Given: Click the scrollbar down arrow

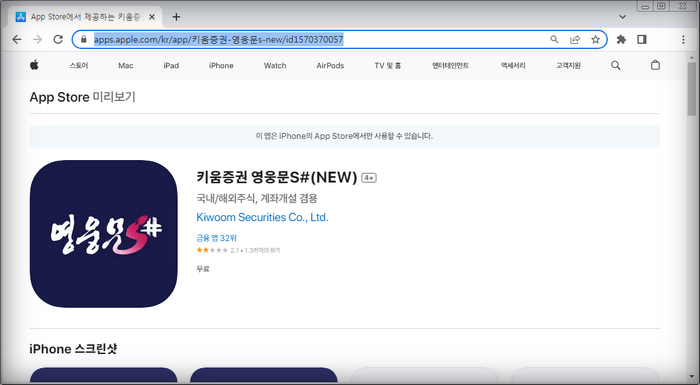Looking at the screenshot, I should pyautogui.click(x=692, y=377).
